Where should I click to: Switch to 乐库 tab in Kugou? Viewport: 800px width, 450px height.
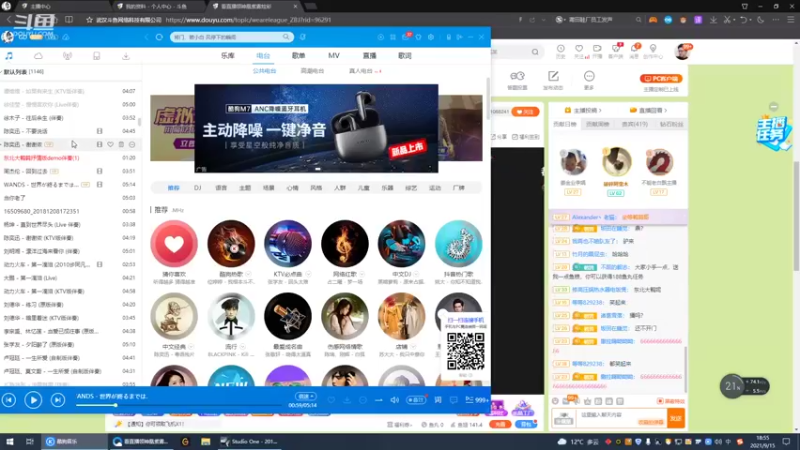(x=228, y=56)
